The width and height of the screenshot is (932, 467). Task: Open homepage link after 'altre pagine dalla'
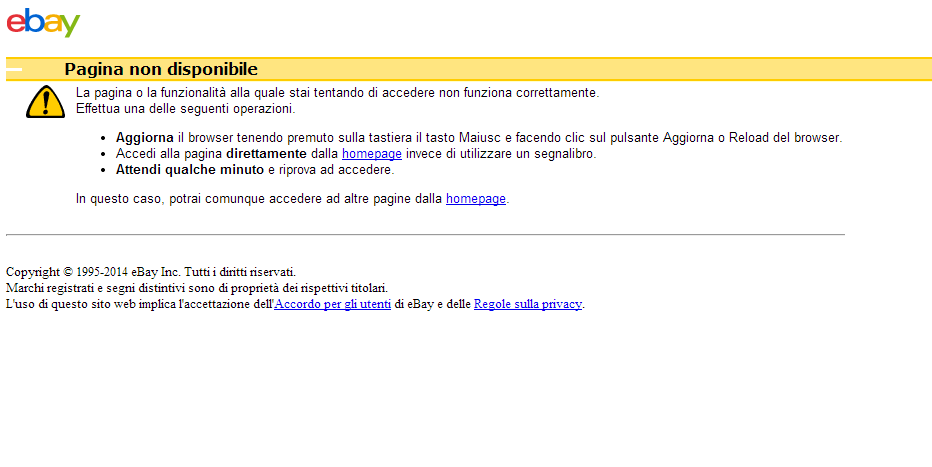(x=476, y=199)
